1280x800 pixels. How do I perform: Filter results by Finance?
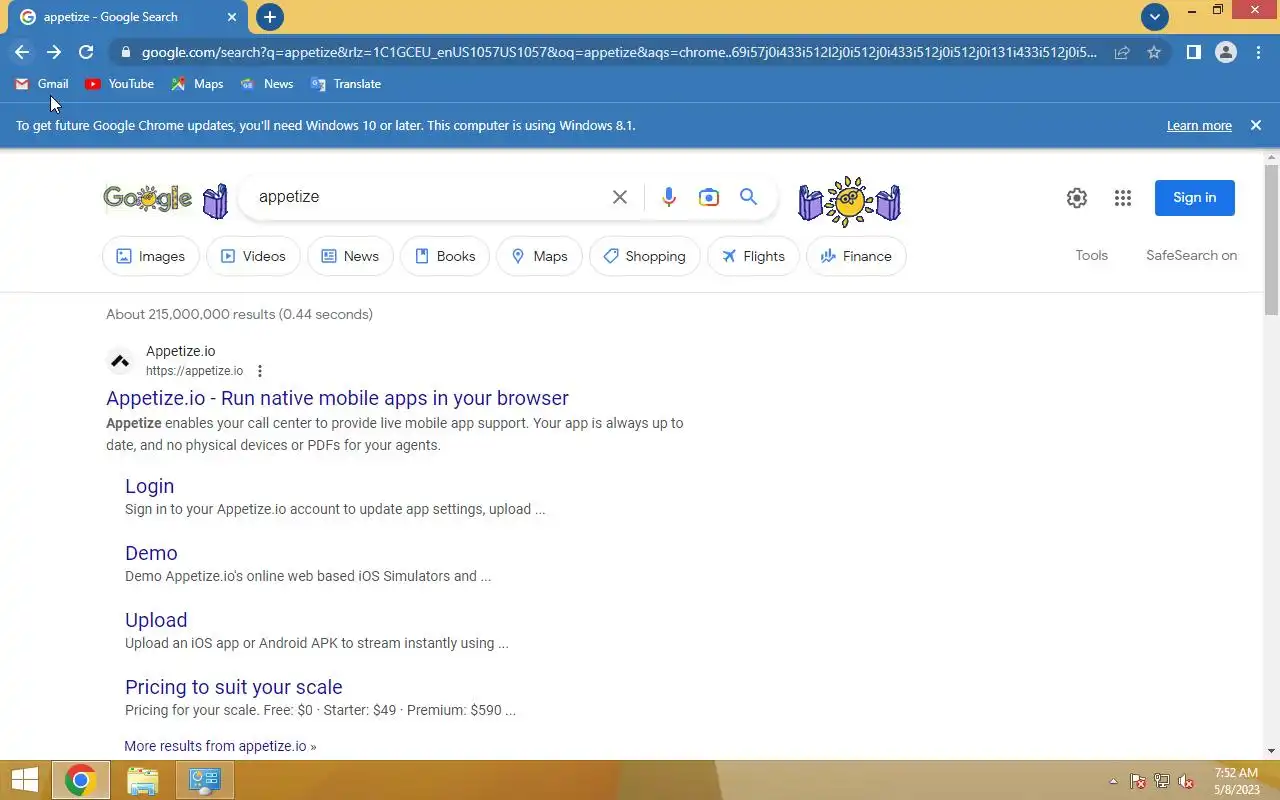856,256
